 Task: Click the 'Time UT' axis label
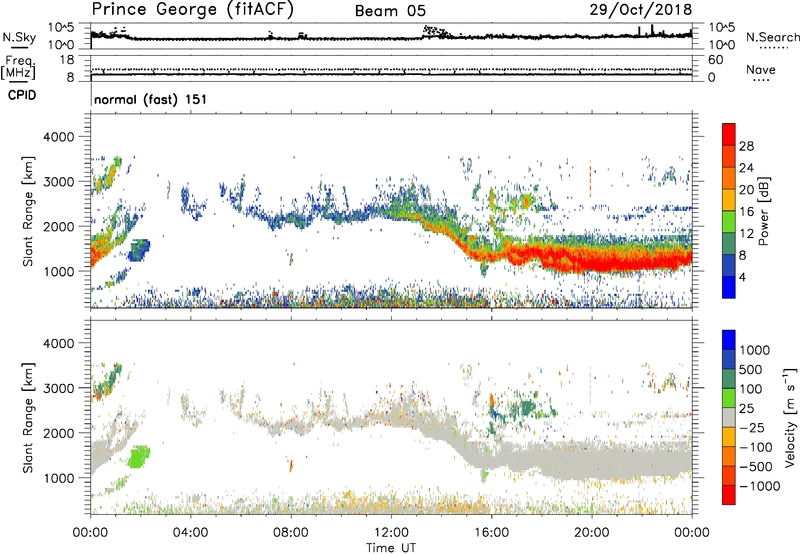(x=391, y=548)
